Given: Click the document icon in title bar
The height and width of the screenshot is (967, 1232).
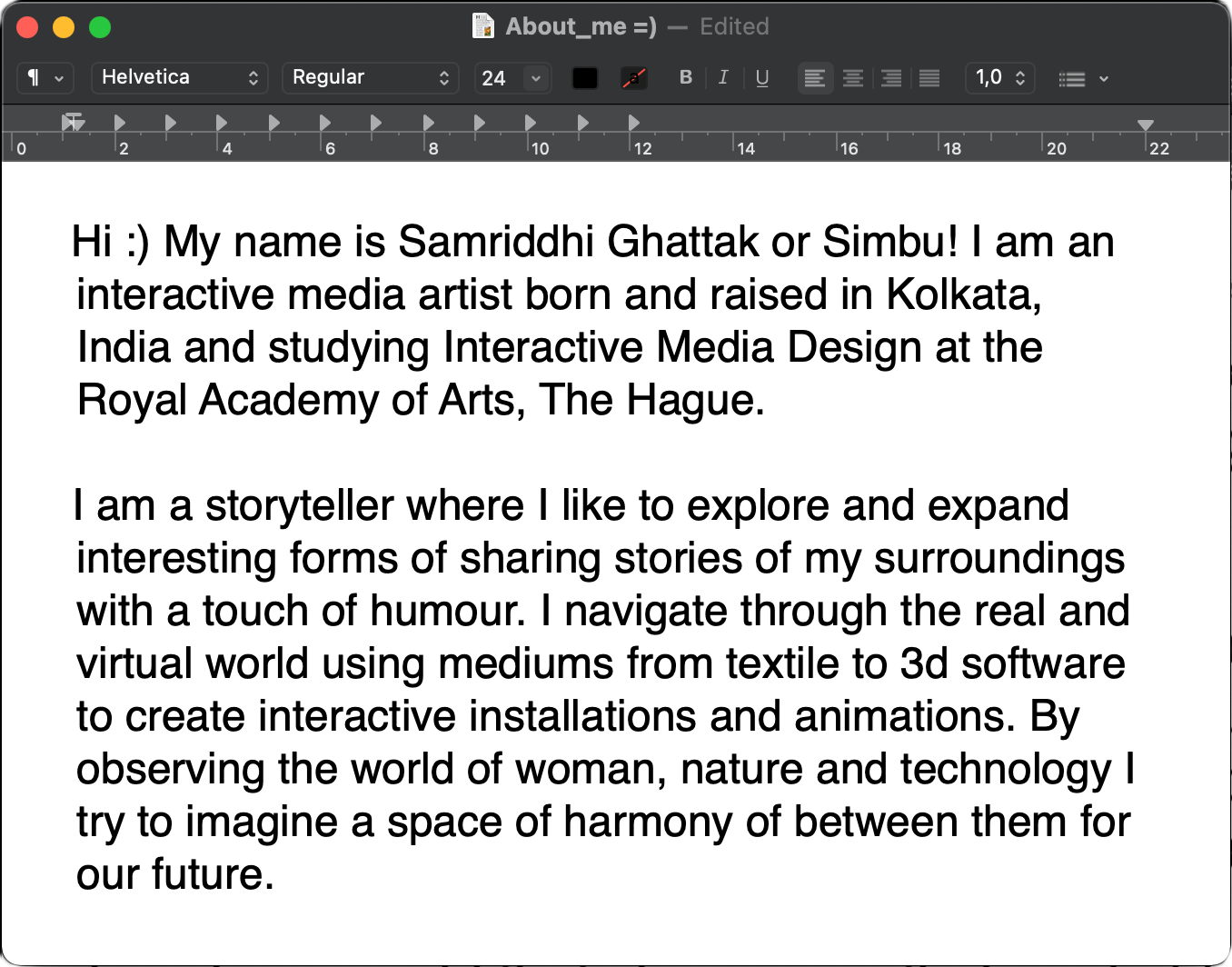Looking at the screenshot, I should (x=483, y=26).
